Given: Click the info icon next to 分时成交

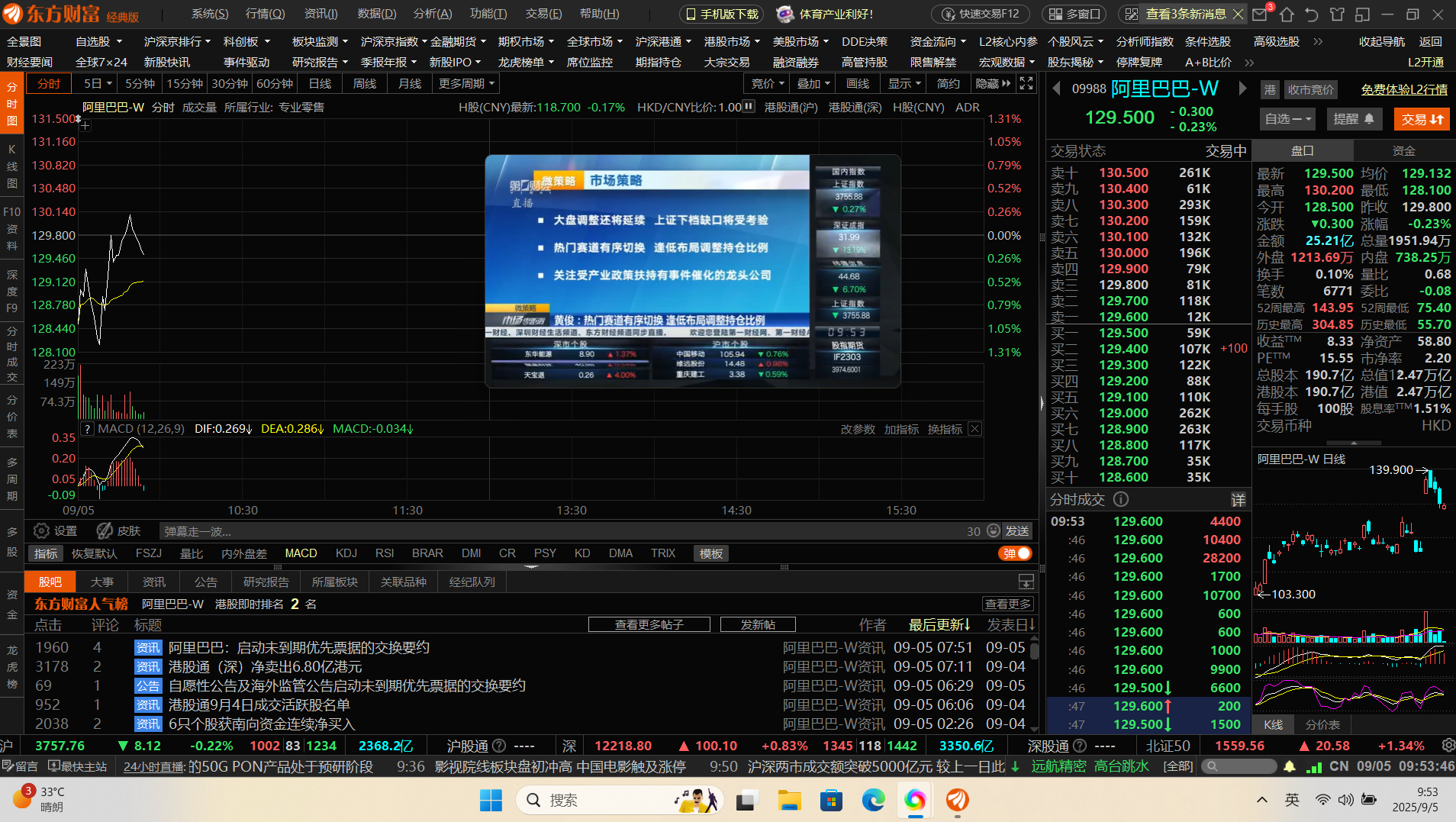Looking at the screenshot, I should [x=1121, y=499].
